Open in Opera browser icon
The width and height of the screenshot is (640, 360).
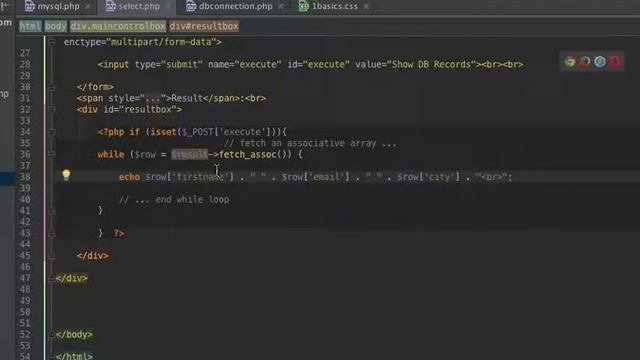pyautogui.click(x=615, y=62)
